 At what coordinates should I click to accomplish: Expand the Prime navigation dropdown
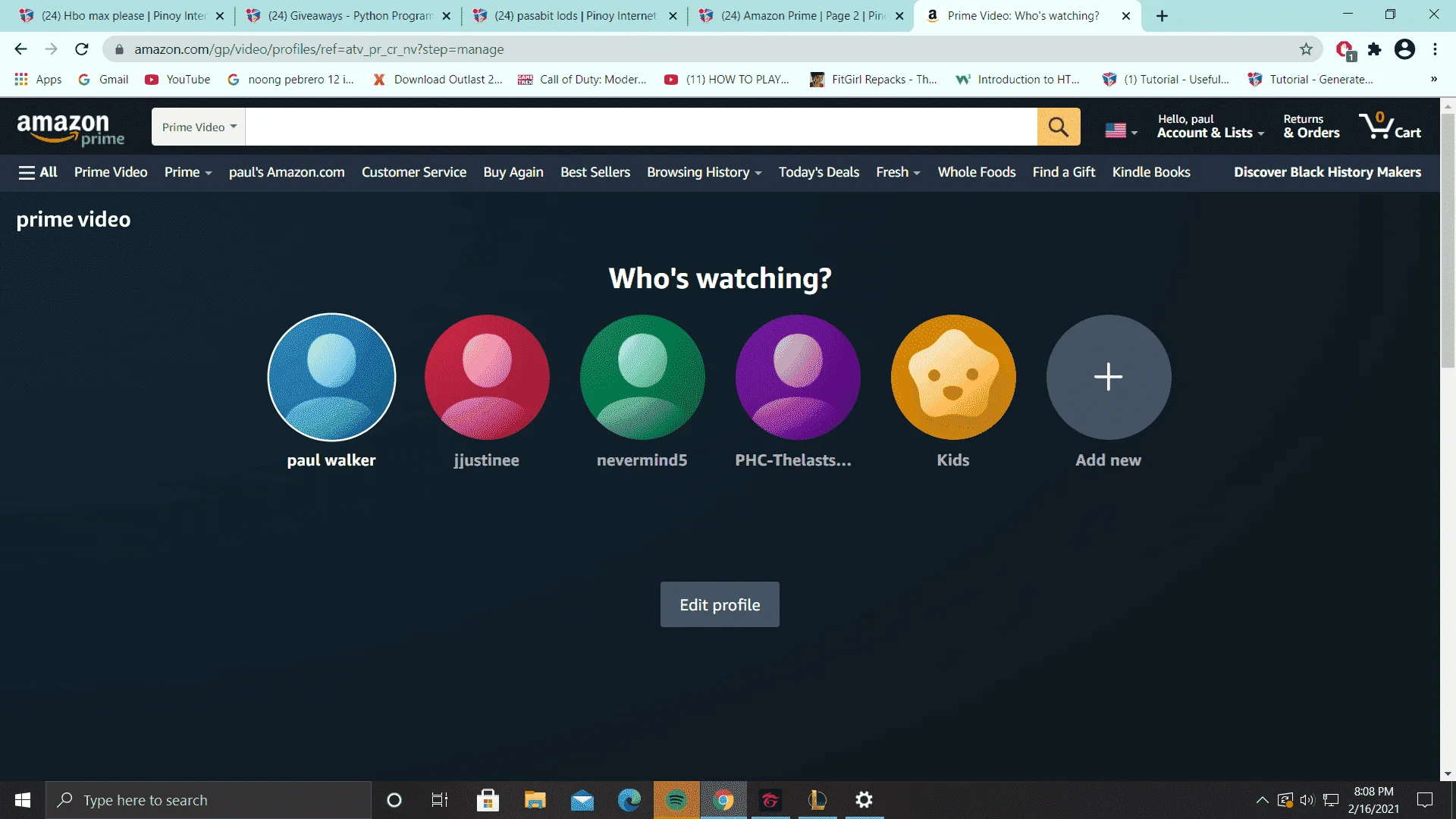point(188,172)
